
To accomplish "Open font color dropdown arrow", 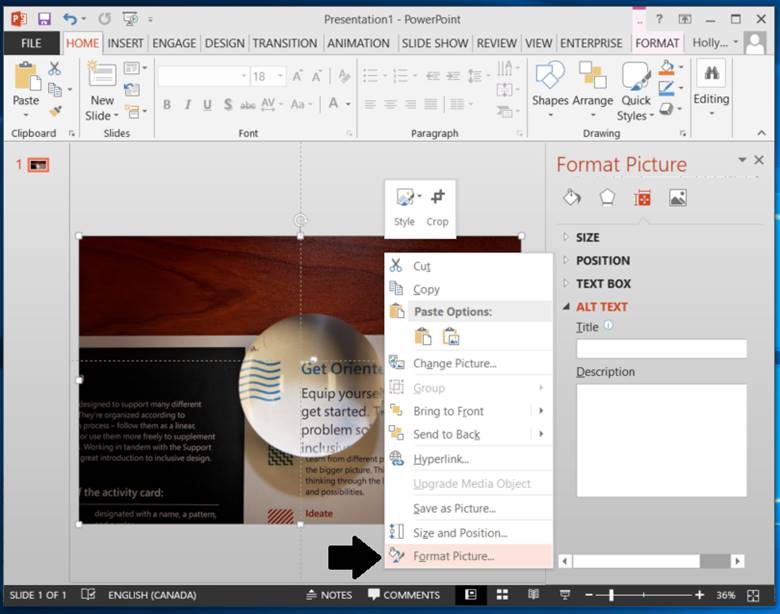I will tap(348, 104).
